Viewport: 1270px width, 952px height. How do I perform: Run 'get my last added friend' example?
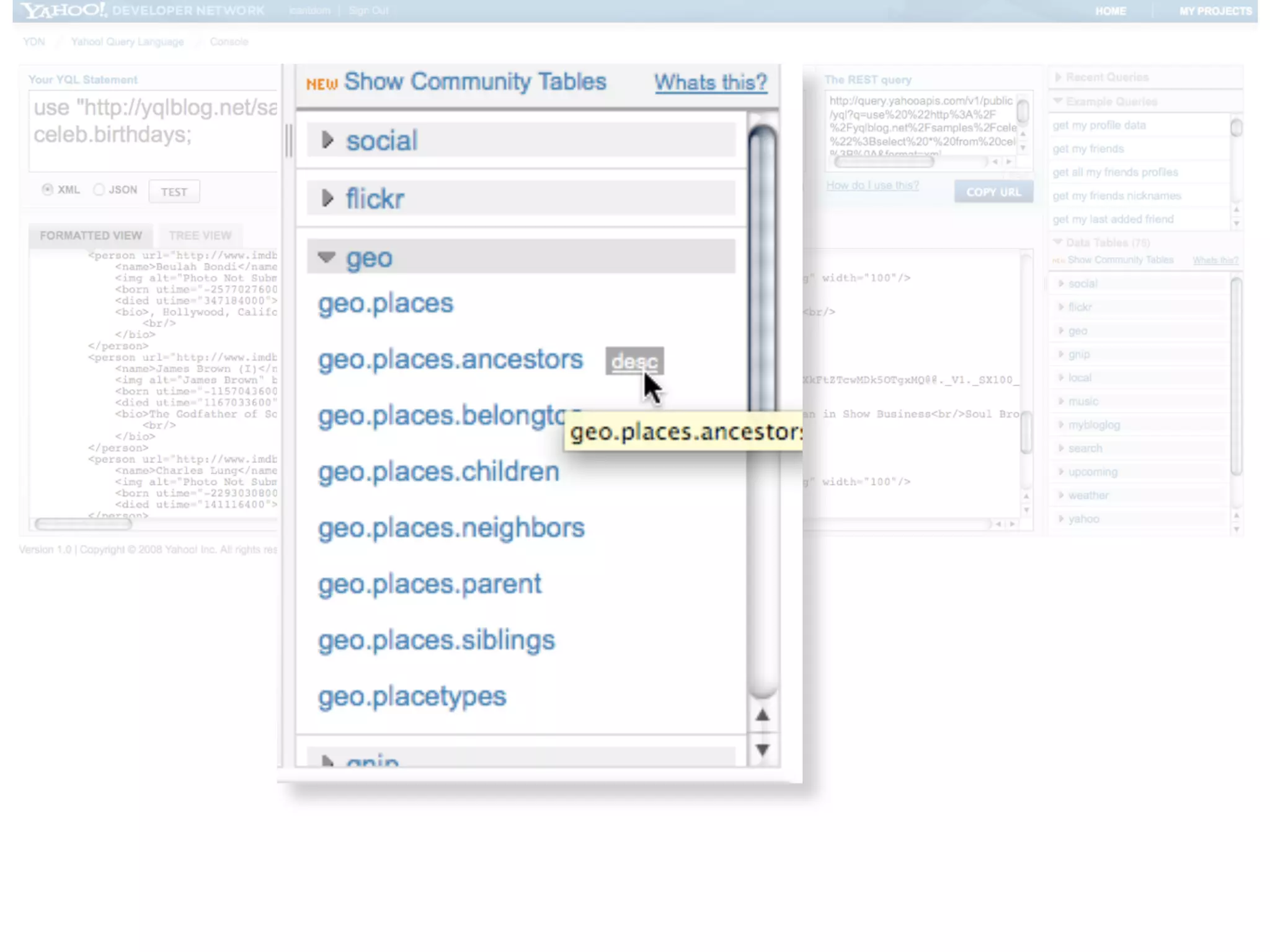1113,219
